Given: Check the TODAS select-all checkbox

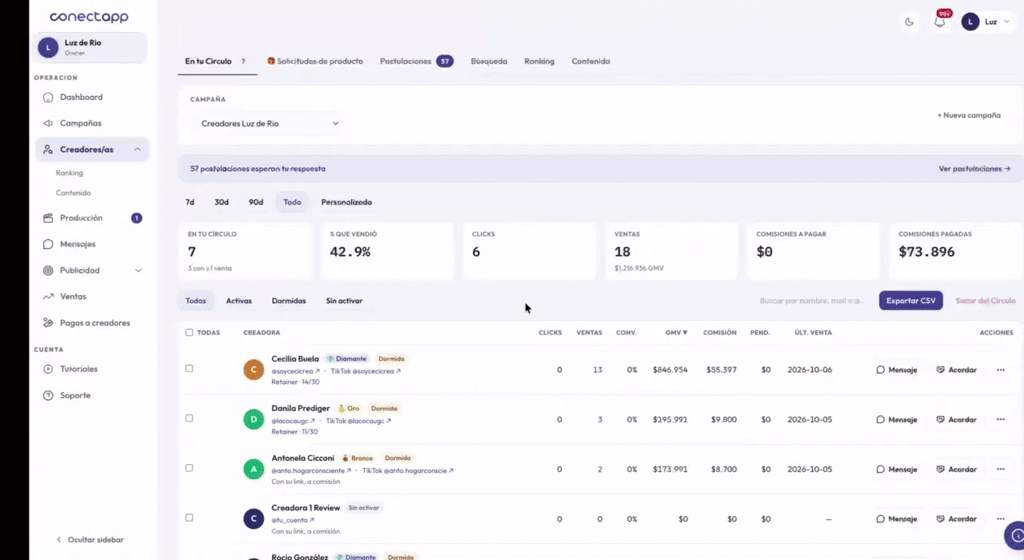Looking at the screenshot, I should tap(189, 333).
